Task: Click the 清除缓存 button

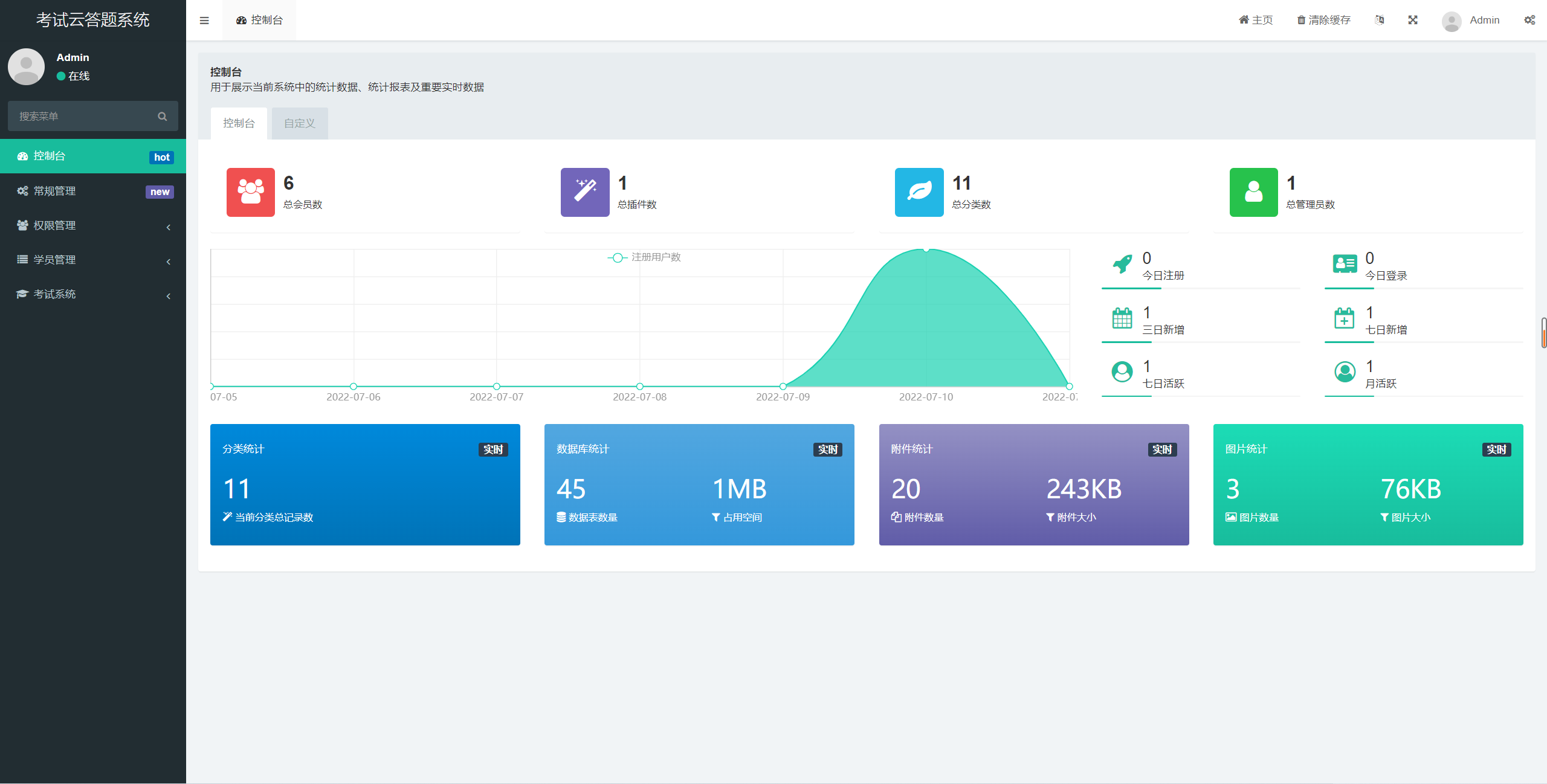Action: pyautogui.click(x=1323, y=20)
